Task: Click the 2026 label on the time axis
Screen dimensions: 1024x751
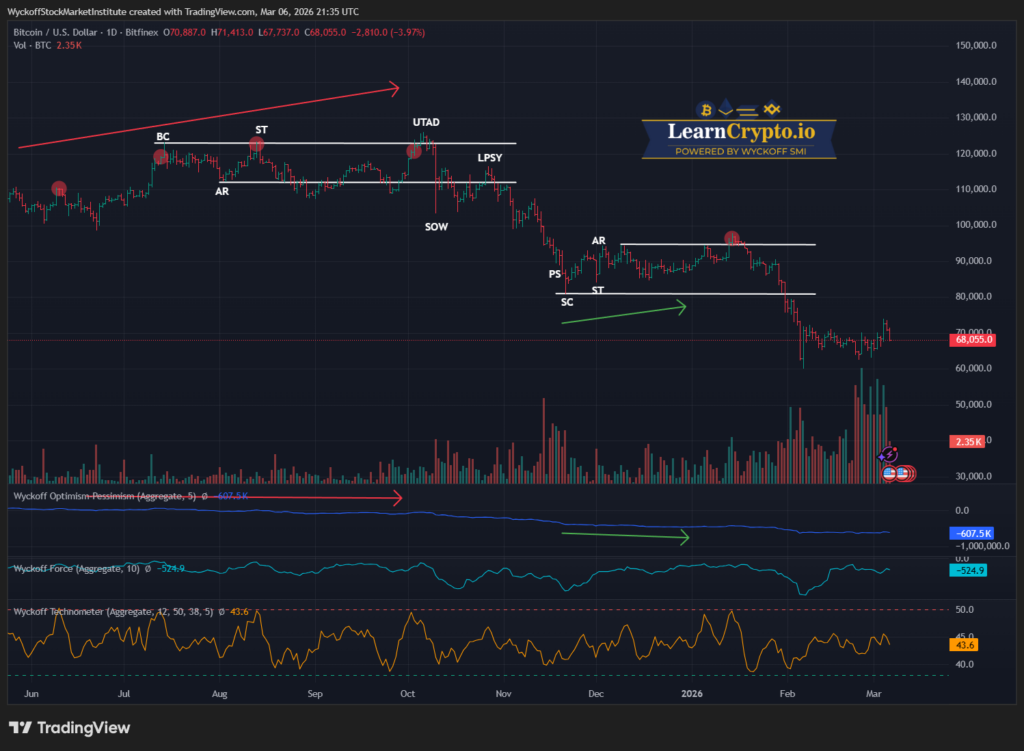Action: (x=691, y=693)
